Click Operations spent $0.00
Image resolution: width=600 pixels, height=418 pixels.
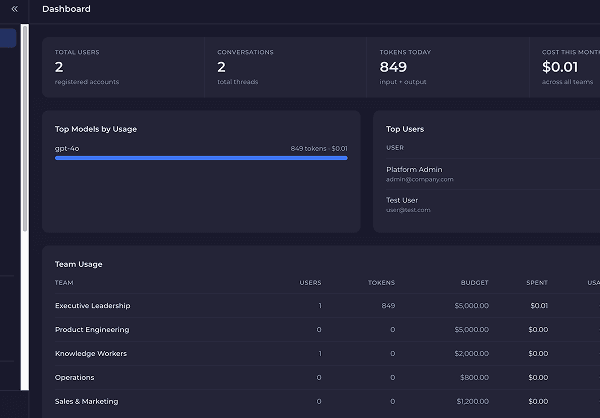coord(538,377)
